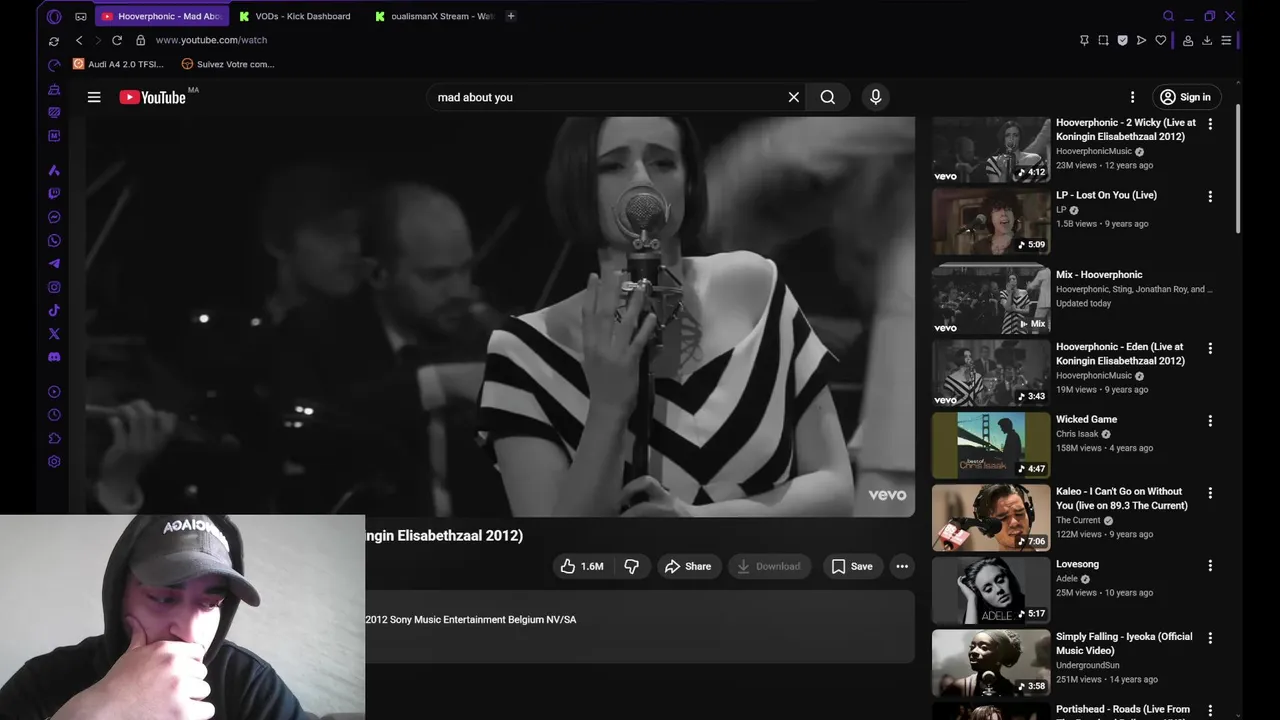Click the Aria AI icon in sidebar
This screenshot has width=1280, height=720.
click(54, 170)
